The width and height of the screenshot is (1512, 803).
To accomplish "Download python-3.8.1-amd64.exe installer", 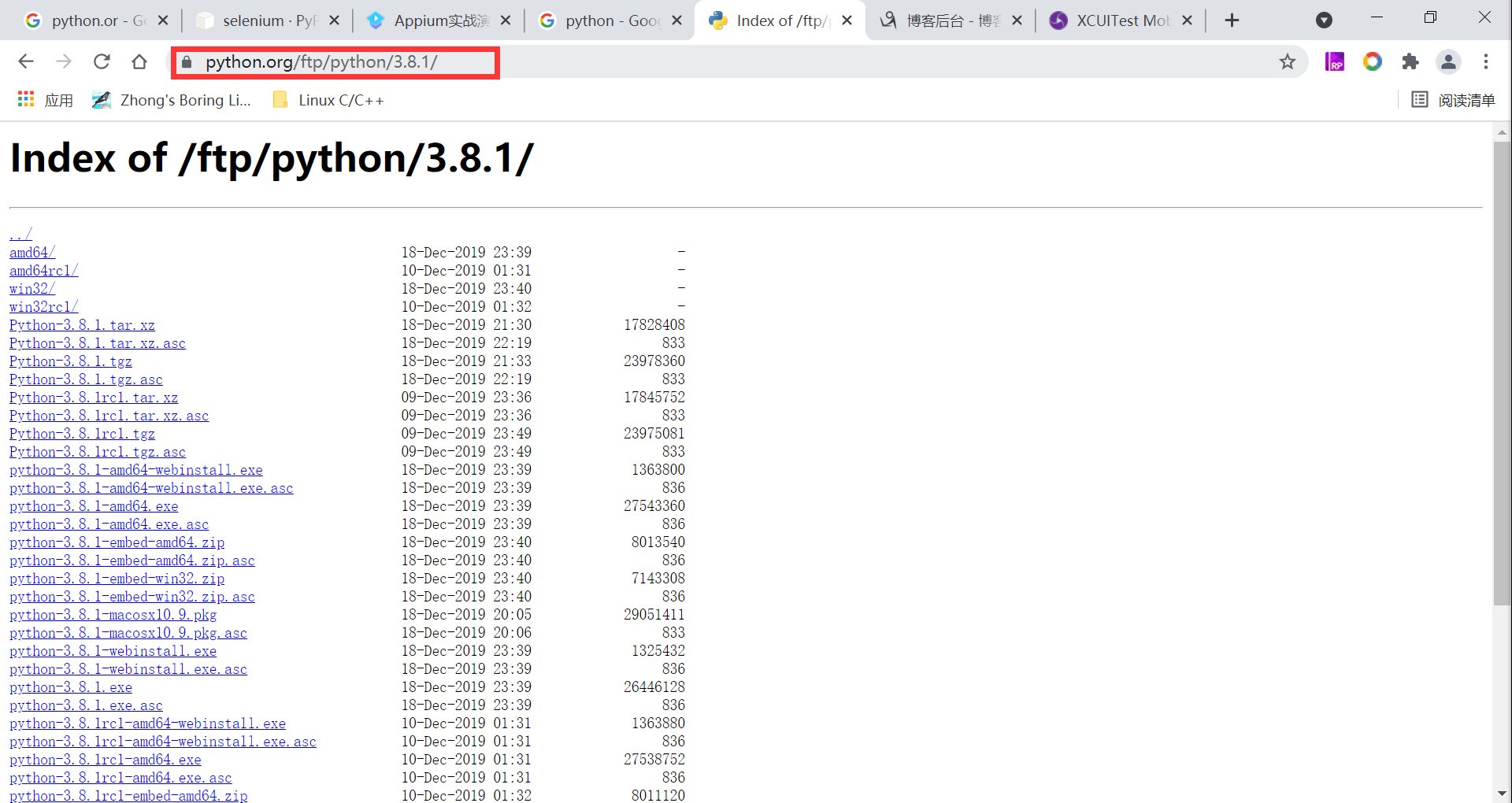I will (94, 505).
